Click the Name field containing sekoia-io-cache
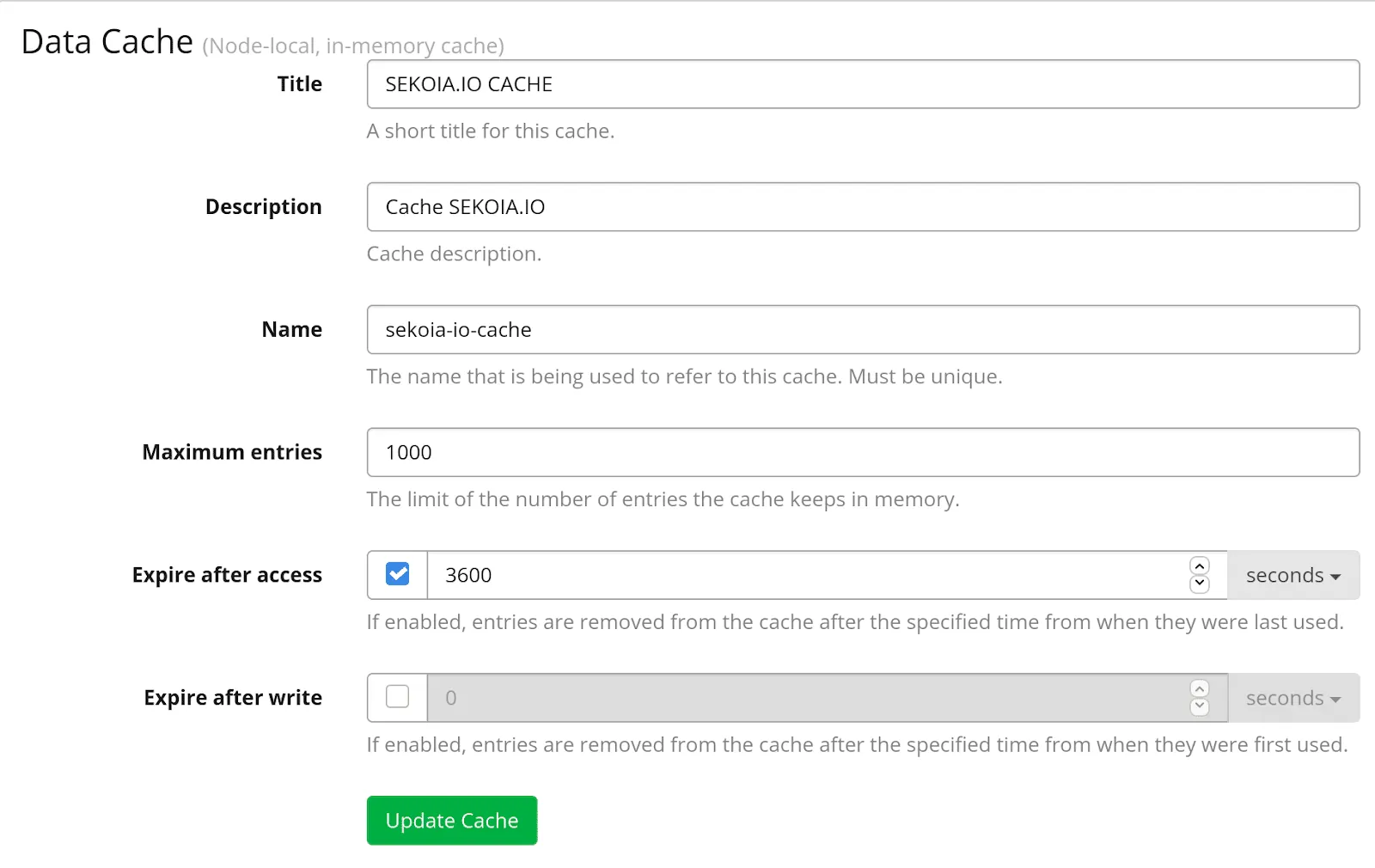Image resolution: width=1375 pixels, height=868 pixels. (863, 330)
